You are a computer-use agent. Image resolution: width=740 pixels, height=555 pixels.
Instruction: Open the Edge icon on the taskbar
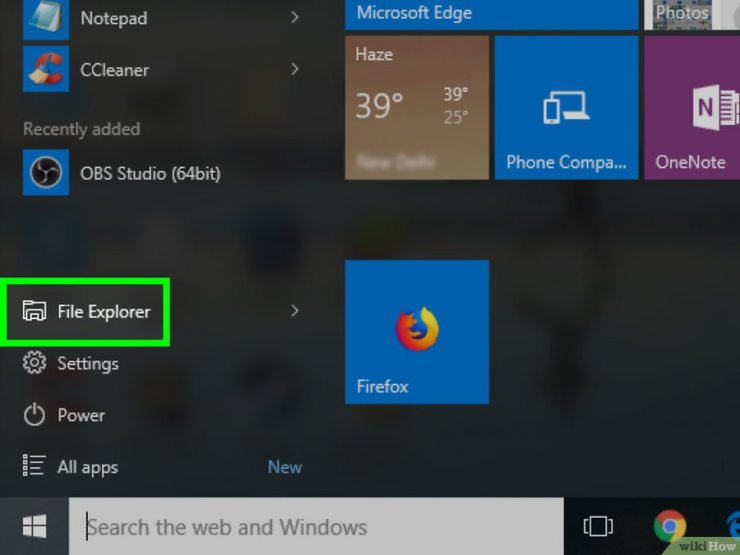tap(733, 525)
